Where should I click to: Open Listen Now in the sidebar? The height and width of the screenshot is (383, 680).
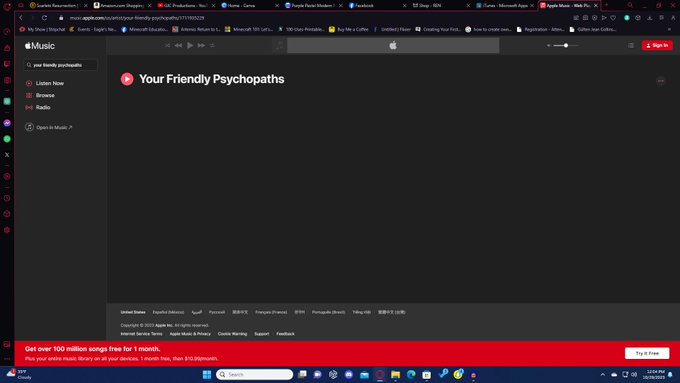point(45,83)
